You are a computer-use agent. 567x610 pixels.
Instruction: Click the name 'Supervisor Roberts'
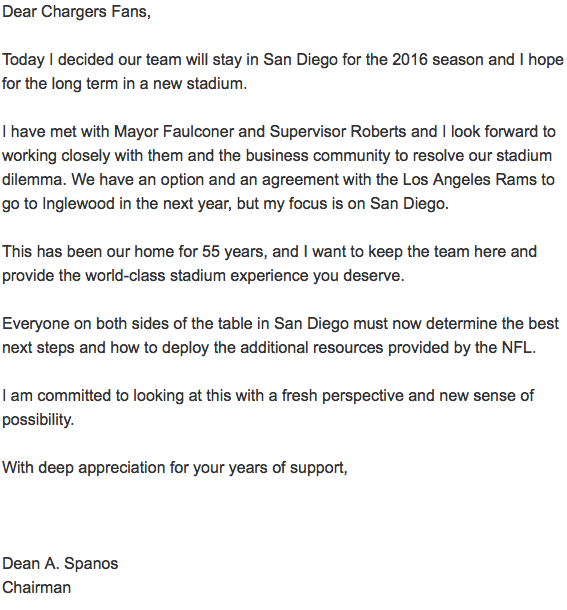pyautogui.click(x=338, y=132)
